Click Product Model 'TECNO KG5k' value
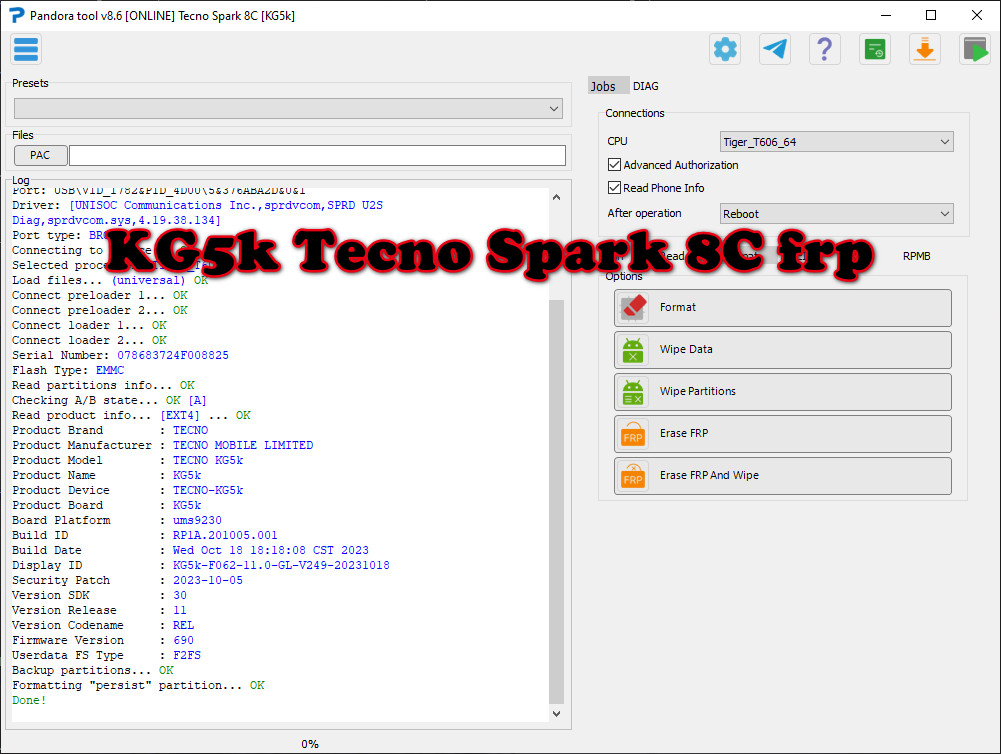Viewport: 1001px width, 754px height. 207,460
